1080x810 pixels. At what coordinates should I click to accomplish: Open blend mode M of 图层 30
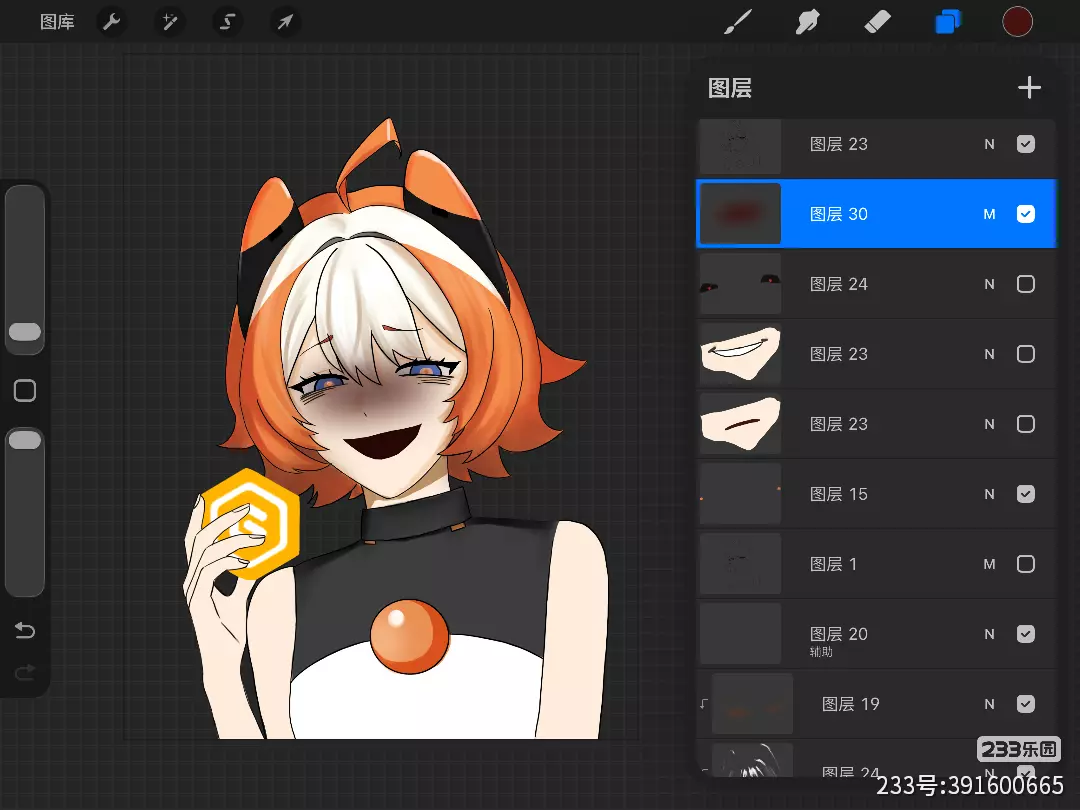[989, 214]
